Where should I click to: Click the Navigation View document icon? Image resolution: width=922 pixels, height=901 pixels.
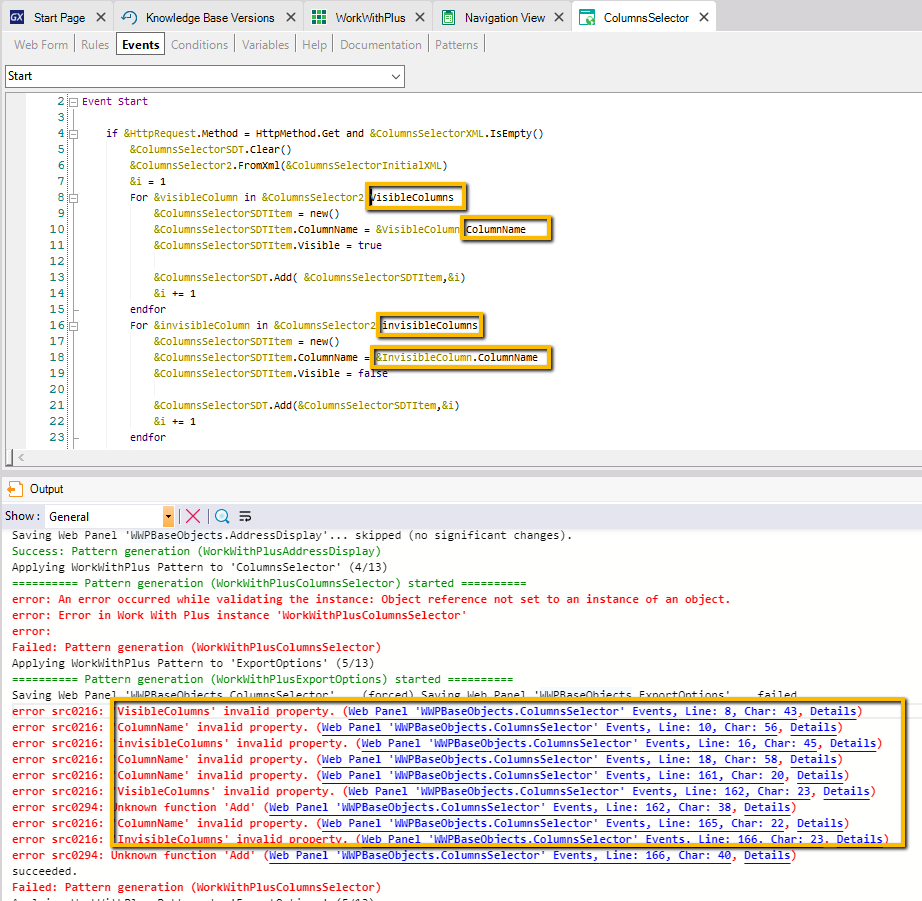(448, 17)
